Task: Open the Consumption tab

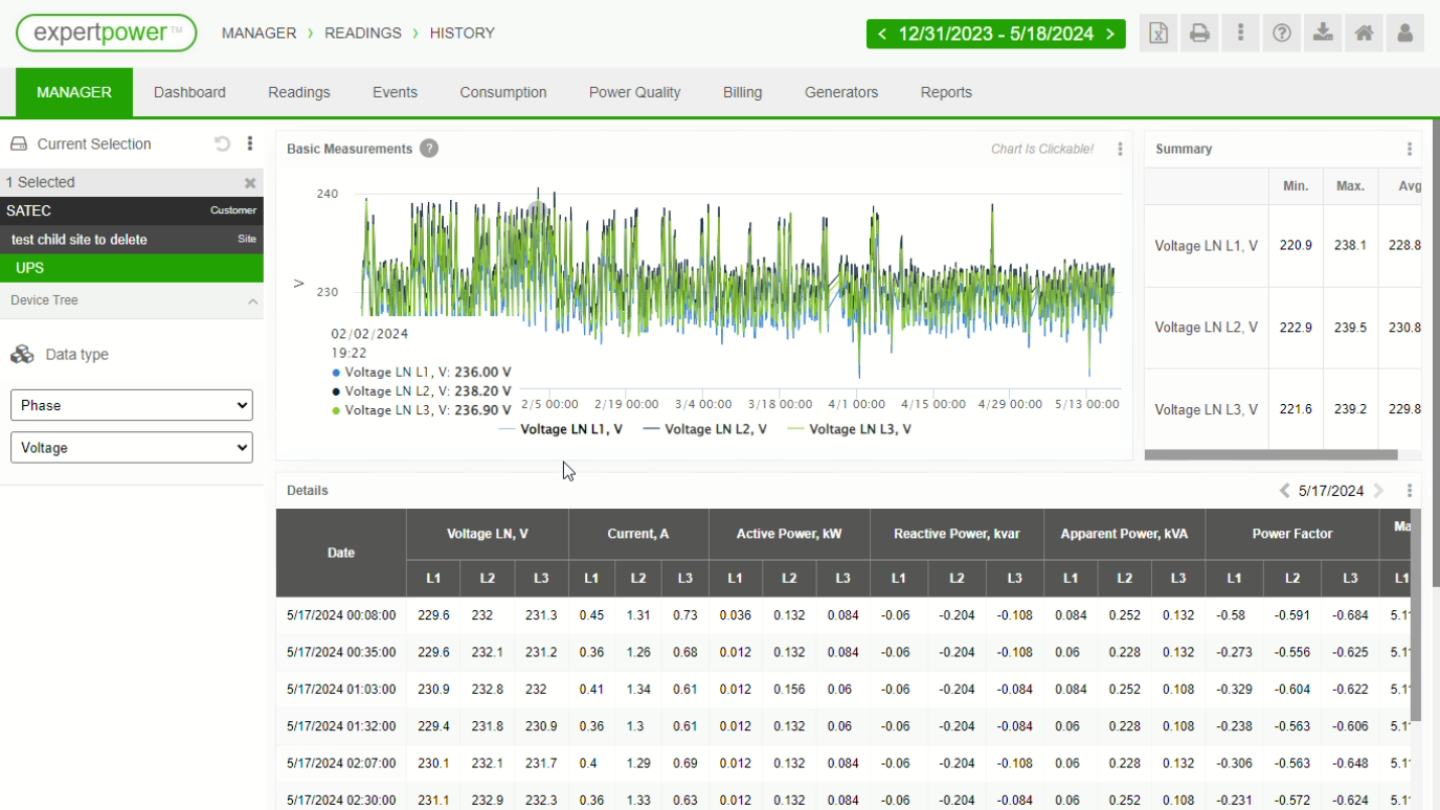Action: [503, 92]
